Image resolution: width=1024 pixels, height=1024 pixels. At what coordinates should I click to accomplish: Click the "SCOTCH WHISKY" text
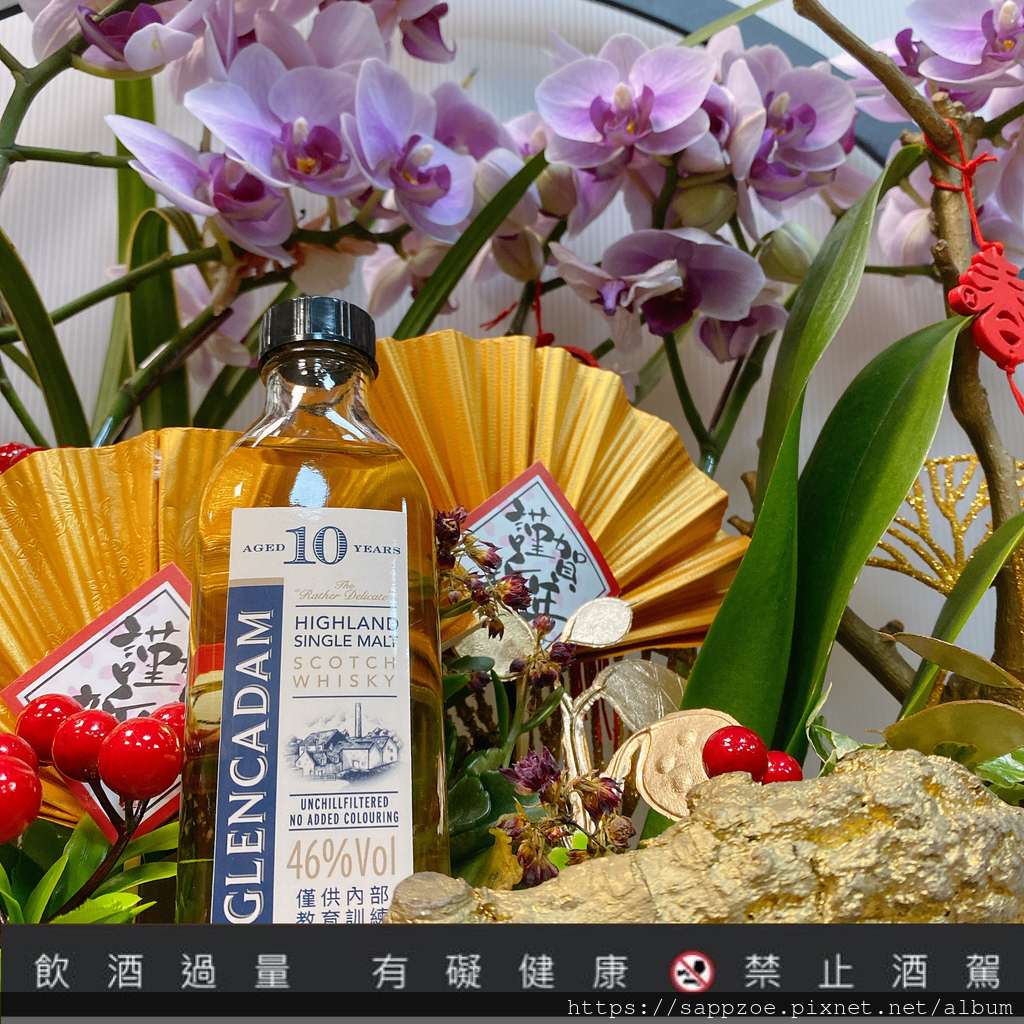(345, 672)
